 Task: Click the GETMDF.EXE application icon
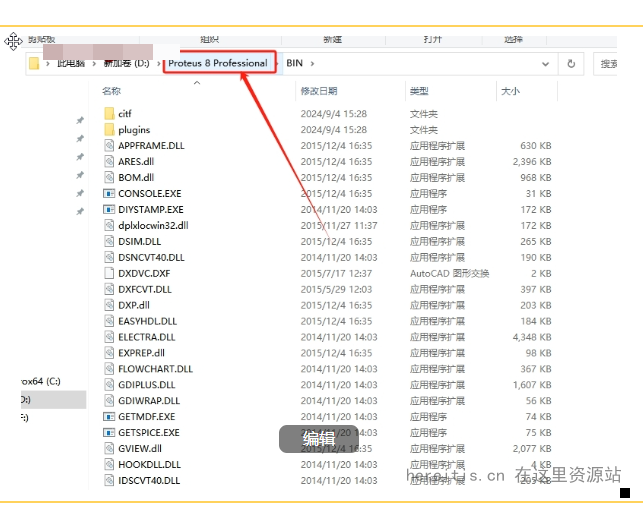[109, 417]
